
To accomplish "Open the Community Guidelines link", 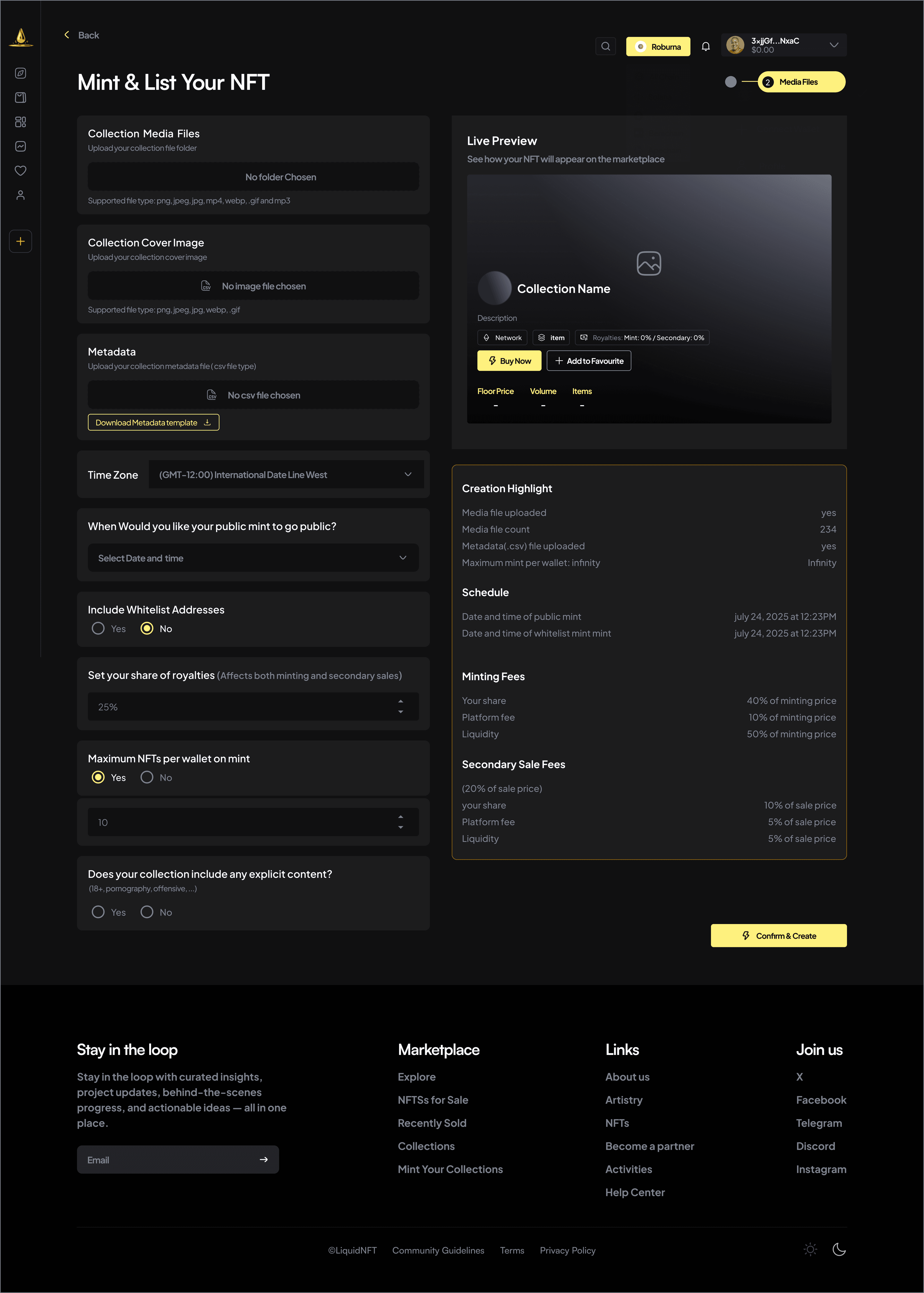I will [x=438, y=1250].
